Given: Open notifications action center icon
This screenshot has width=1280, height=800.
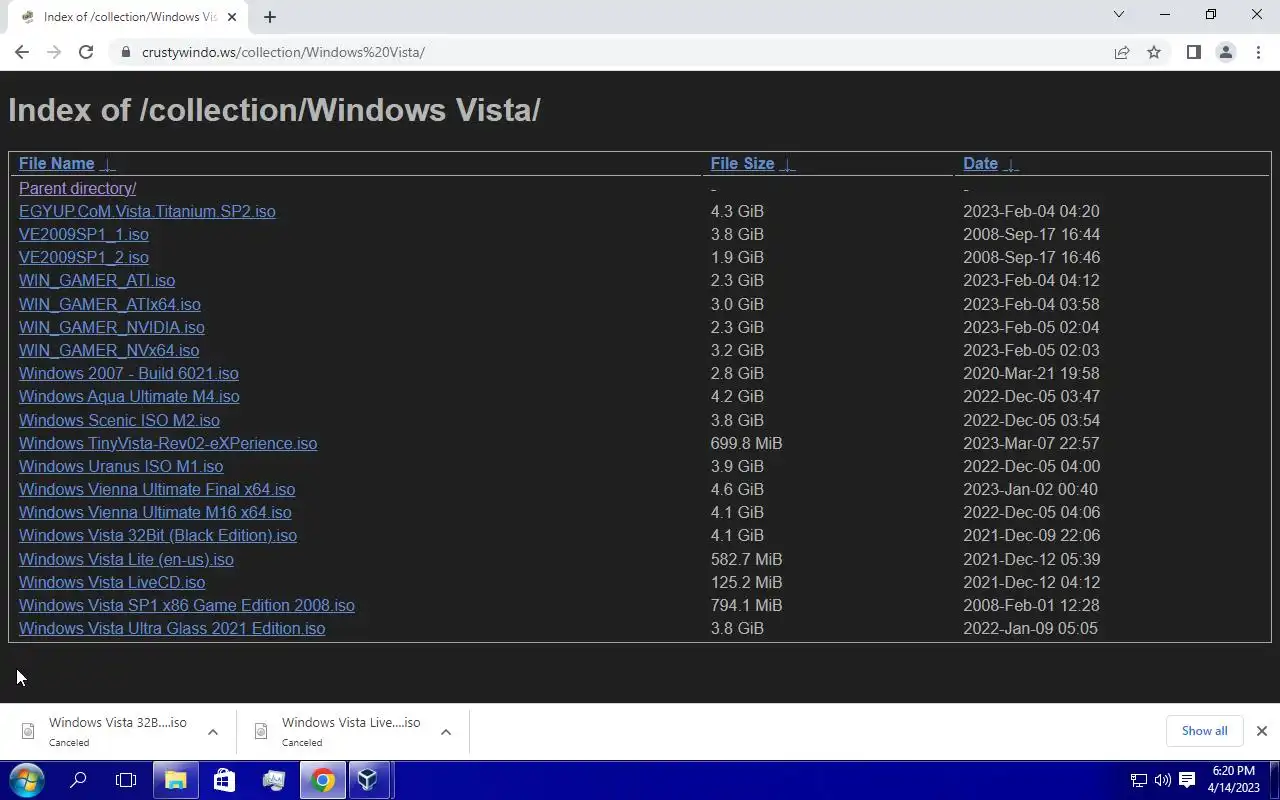Looking at the screenshot, I should click(x=1187, y=780).
